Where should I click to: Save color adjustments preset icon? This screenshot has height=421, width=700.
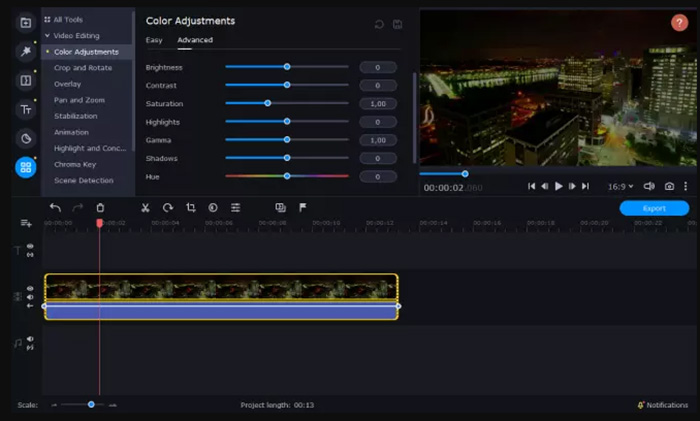397,25
